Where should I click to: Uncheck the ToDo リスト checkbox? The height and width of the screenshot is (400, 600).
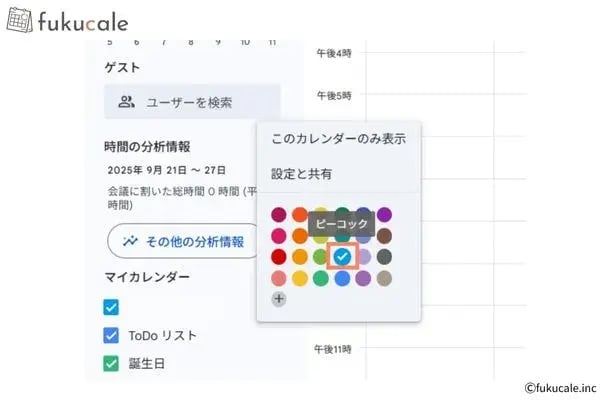[111, 335]
